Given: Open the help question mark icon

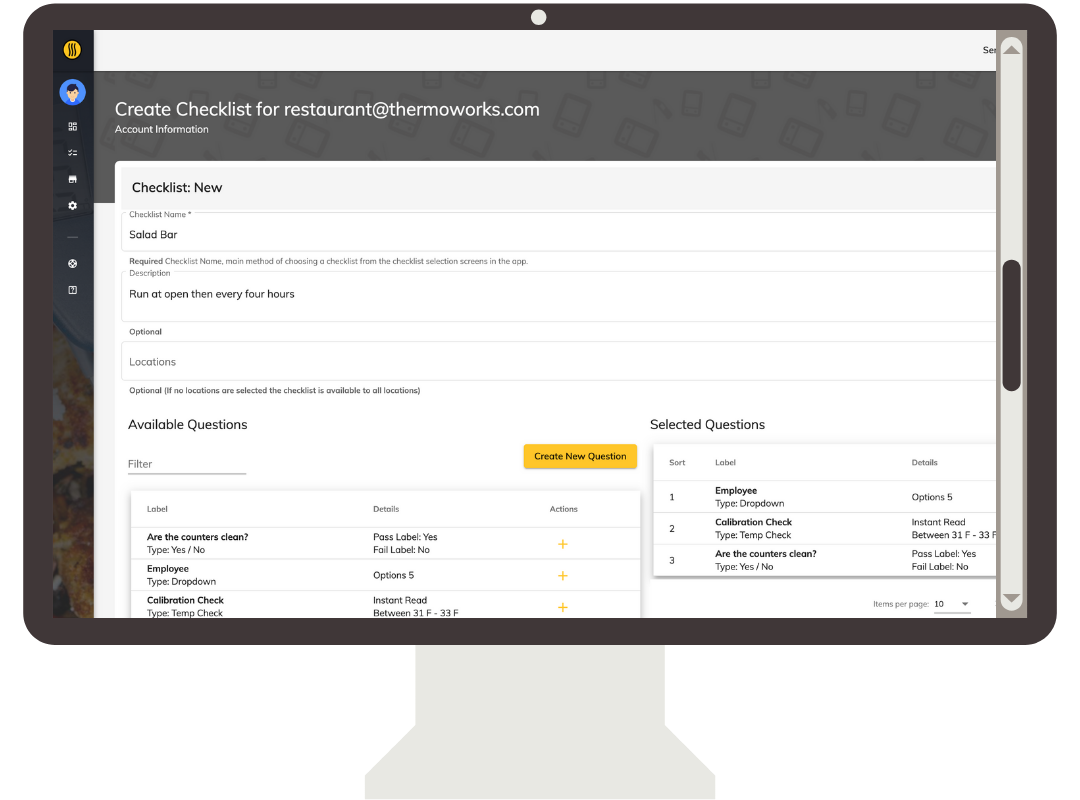Looking at the screenshot, I should (72, 290).
